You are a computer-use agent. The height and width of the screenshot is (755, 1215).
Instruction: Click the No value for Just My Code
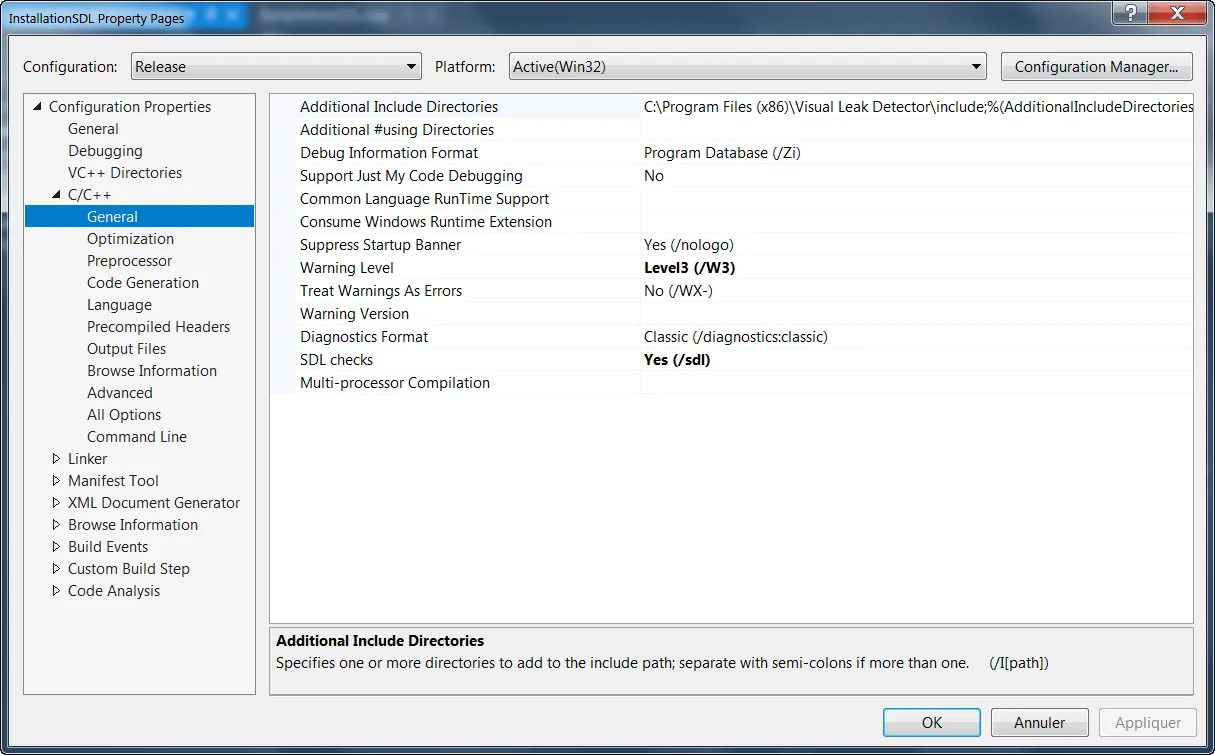click(x=654, y=176)
